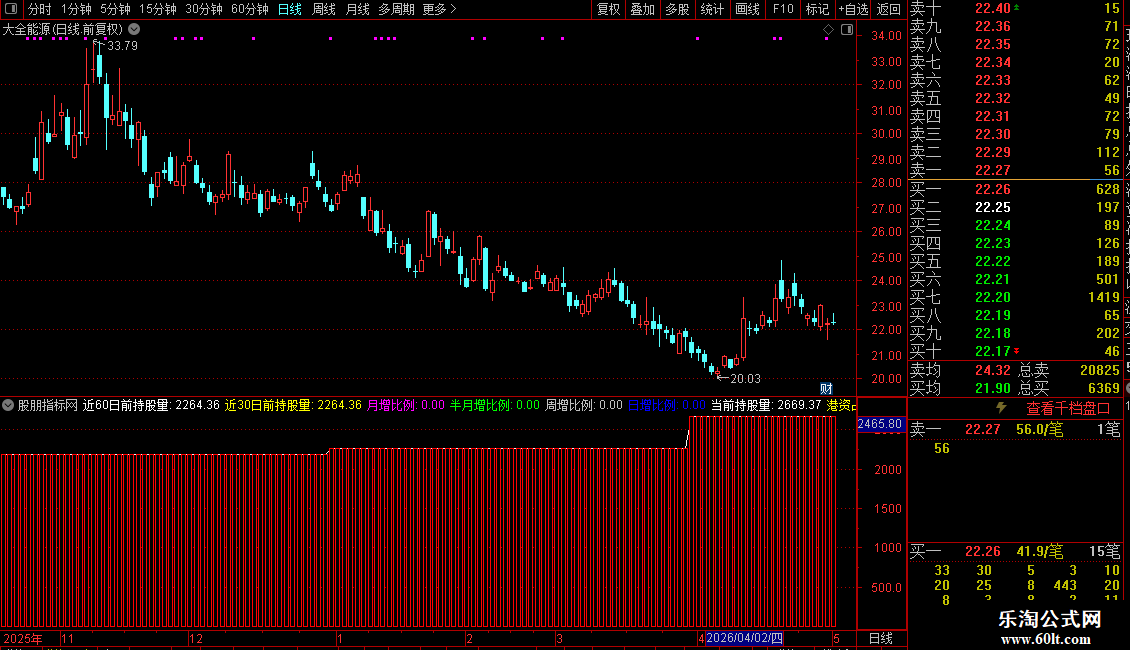Image resolution: width=1130 pixels, height=650 pixels.
Task: Expand the 股朋指标网 indicator dropdown
Action: (8, 405)
